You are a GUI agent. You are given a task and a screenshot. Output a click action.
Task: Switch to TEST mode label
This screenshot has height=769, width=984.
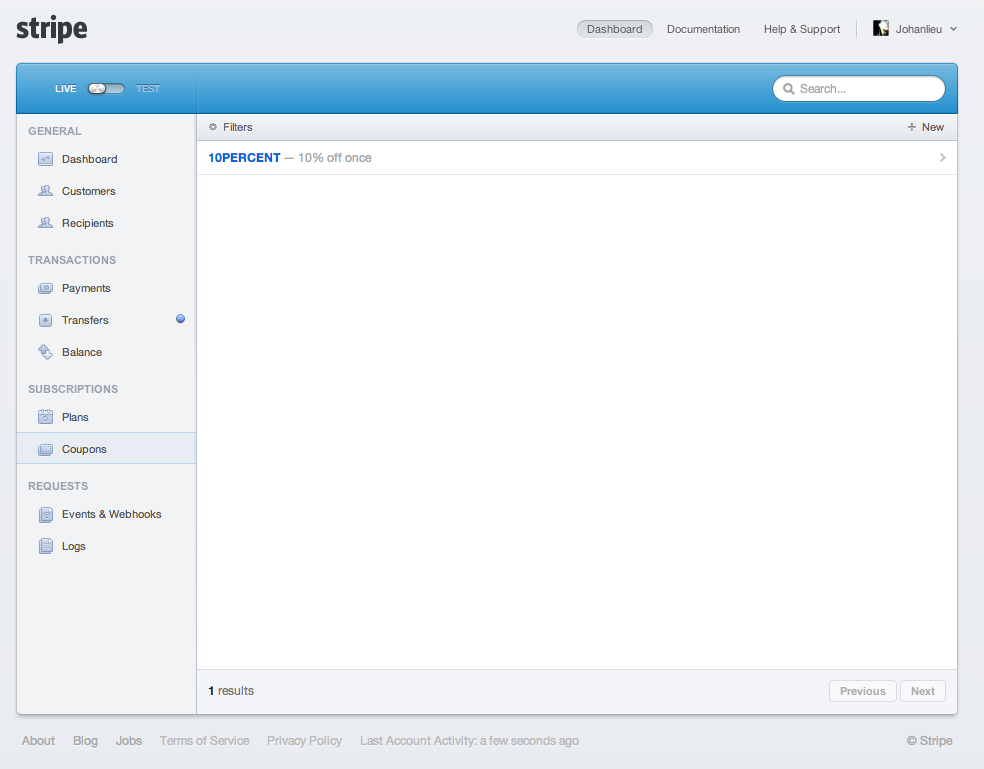148,89
